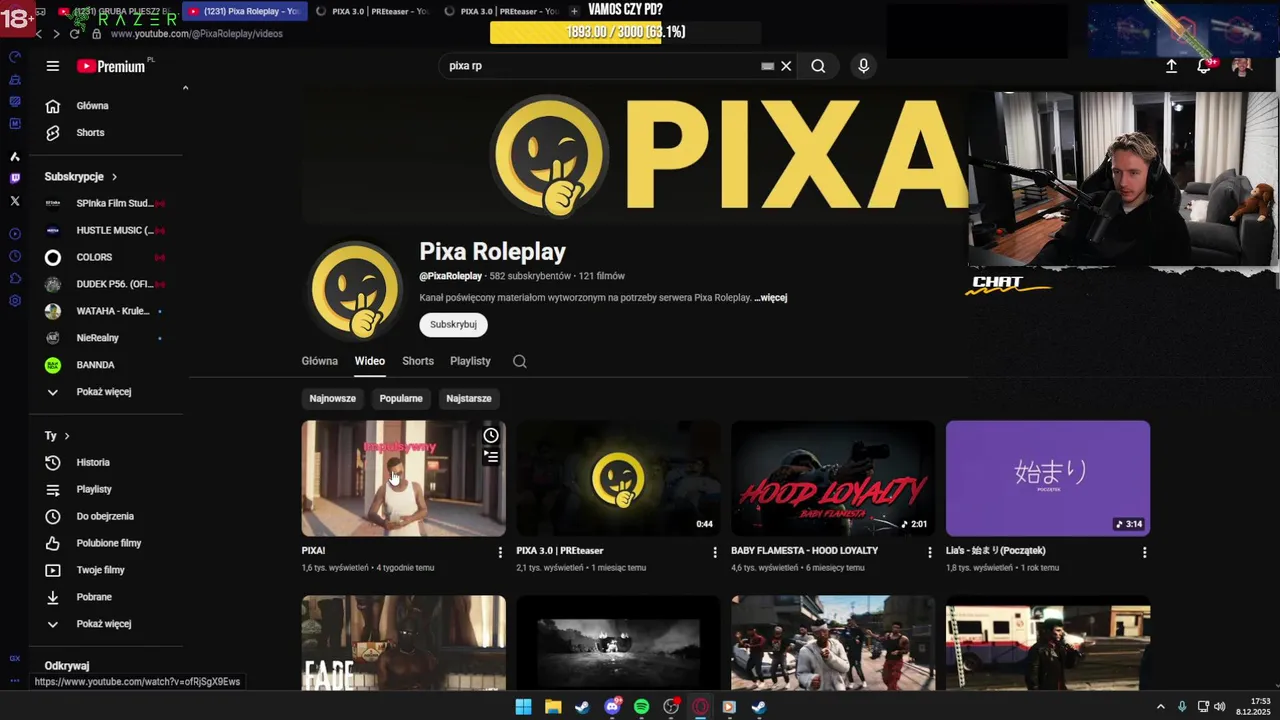Add PIXA! video to queue
Screen dimensions: 1280x720
point(491,456)
